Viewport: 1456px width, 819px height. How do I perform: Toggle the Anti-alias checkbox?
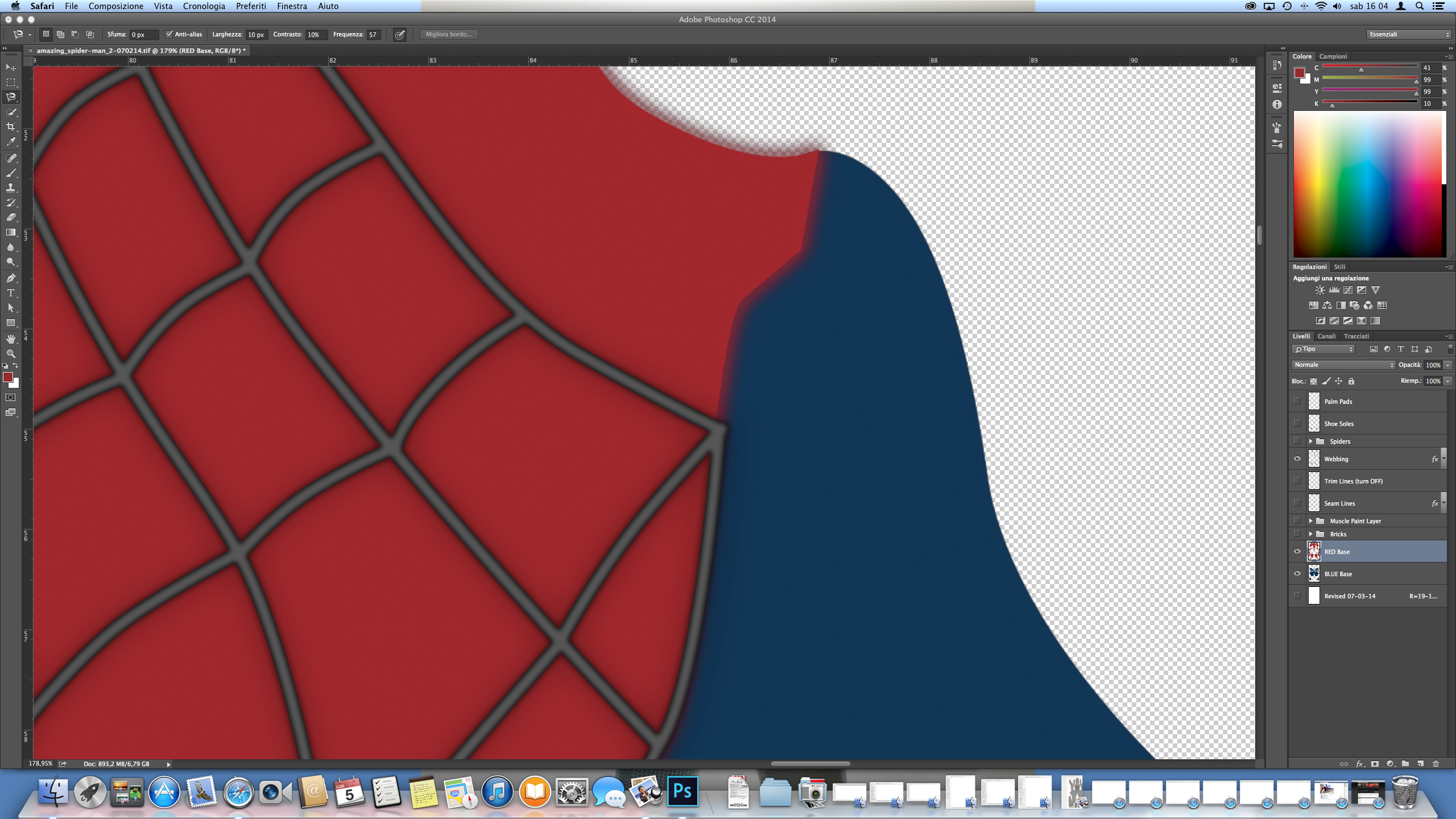coord(169,34)
